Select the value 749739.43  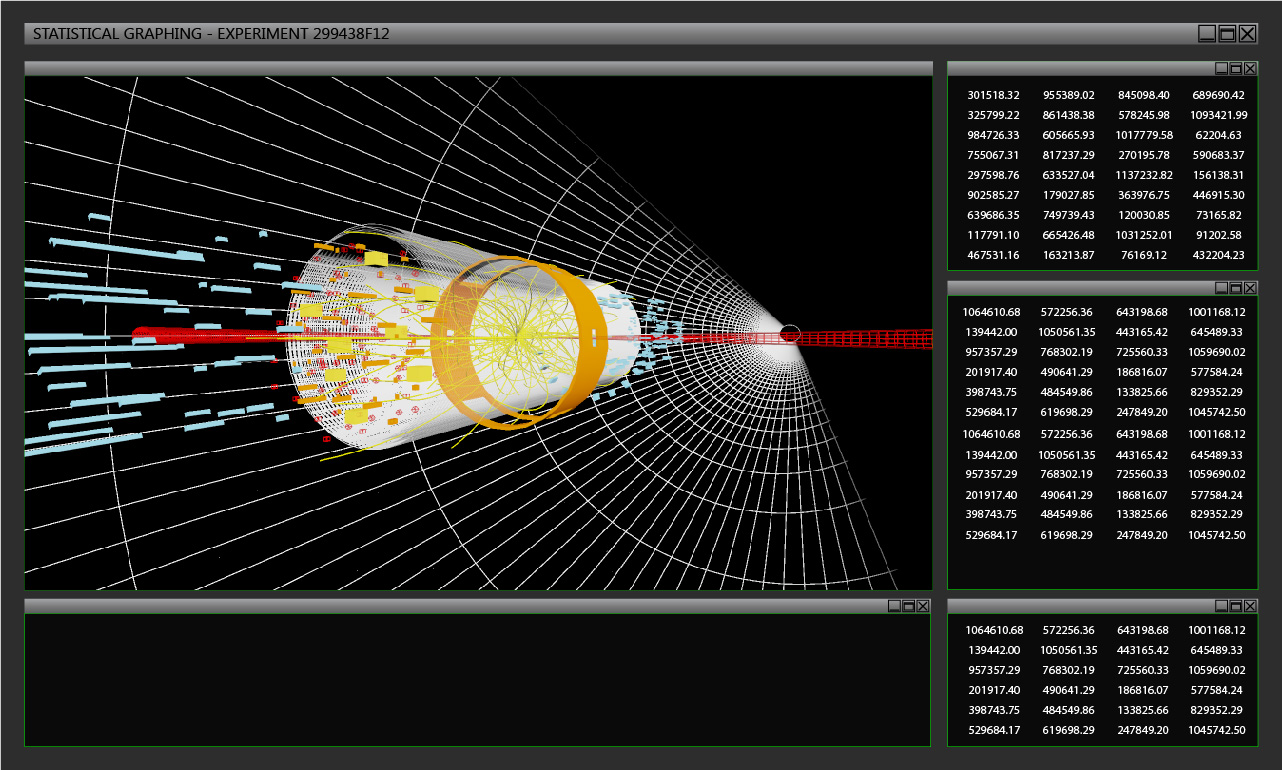tap(1069, 215)
